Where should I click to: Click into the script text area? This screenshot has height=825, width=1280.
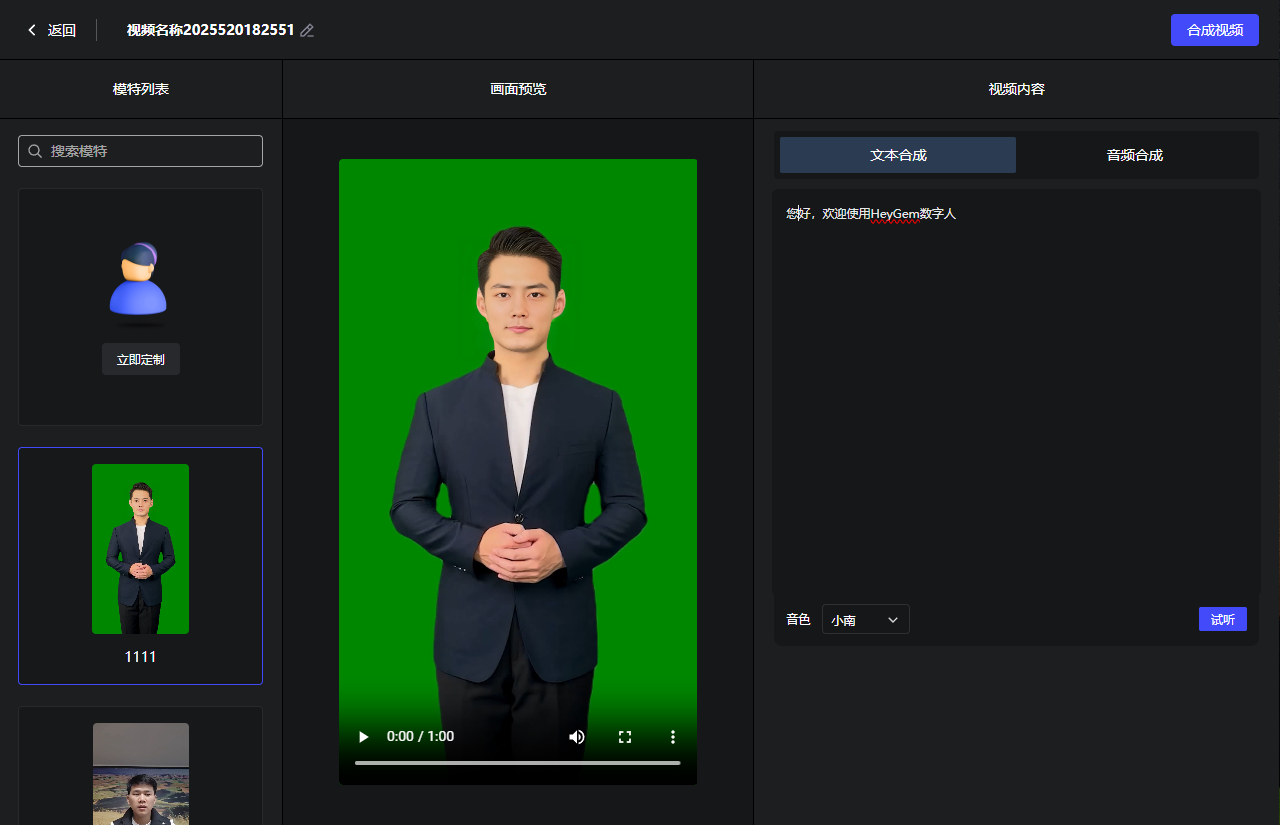click(x=1016, y=393)
